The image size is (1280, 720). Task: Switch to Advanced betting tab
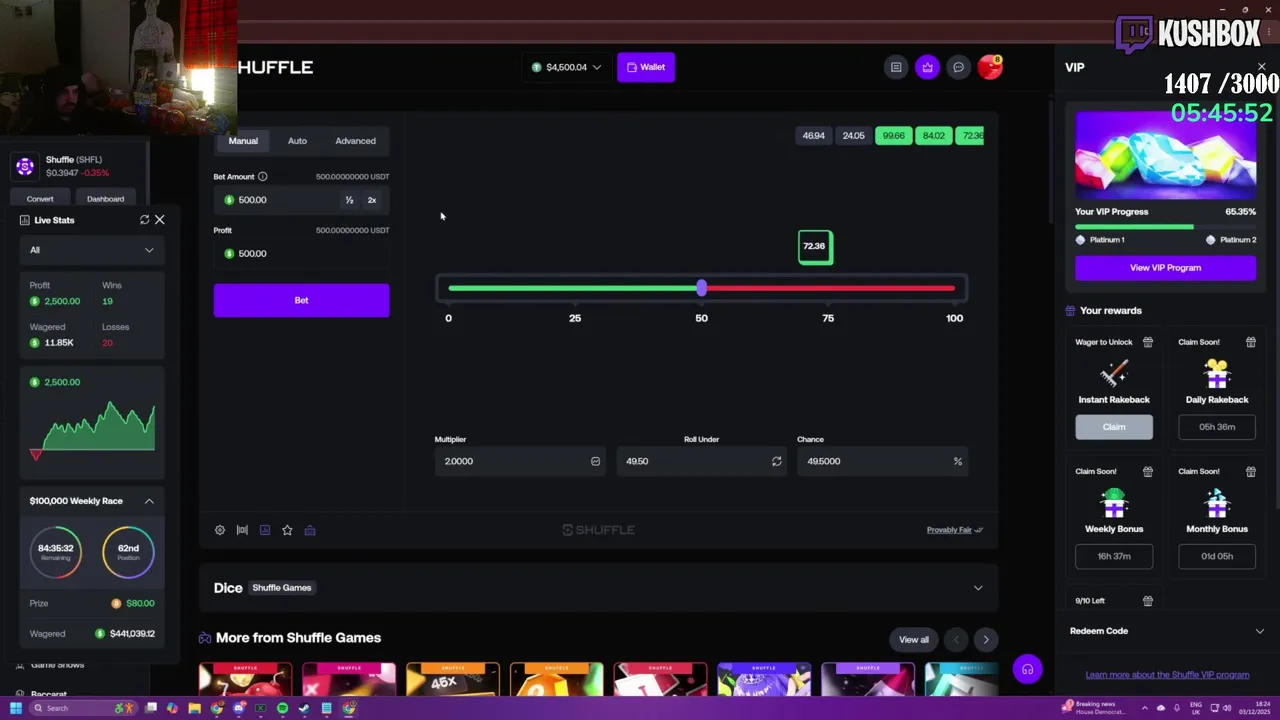pos(355,141)
